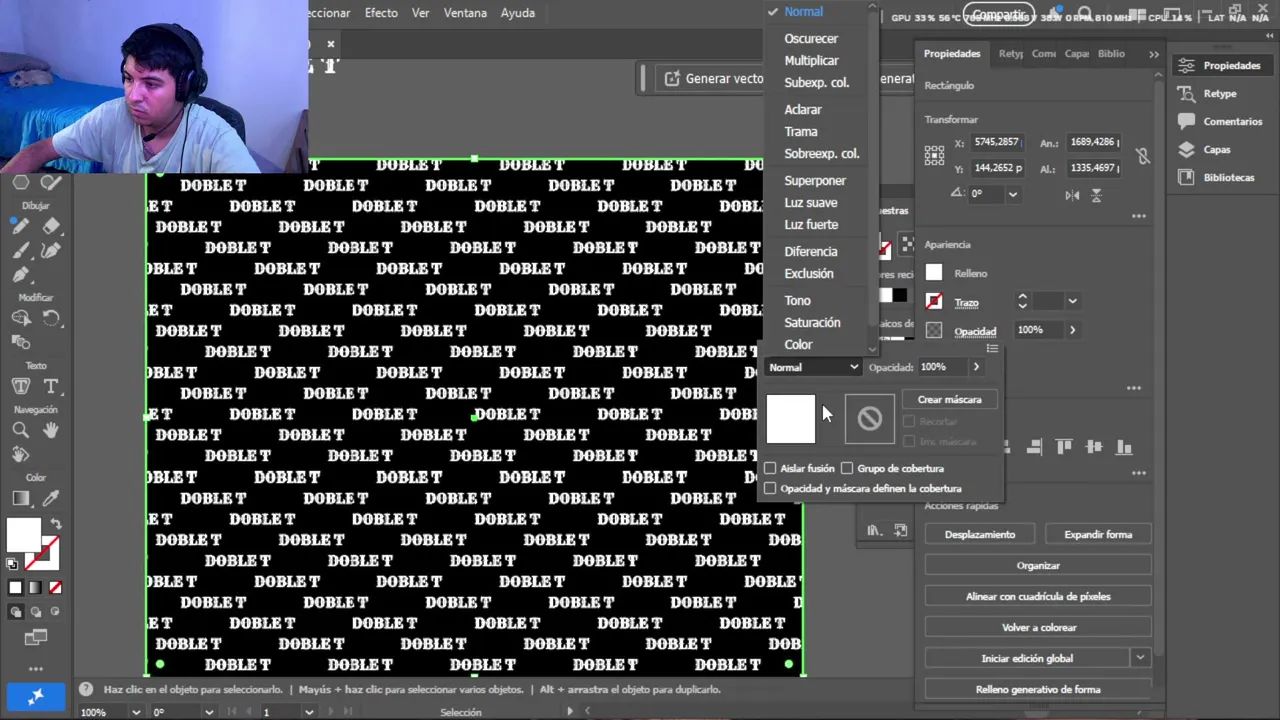The image size is (1280, 720).
Task: Reset default fill and stroke icon
Action: (13, 565)
